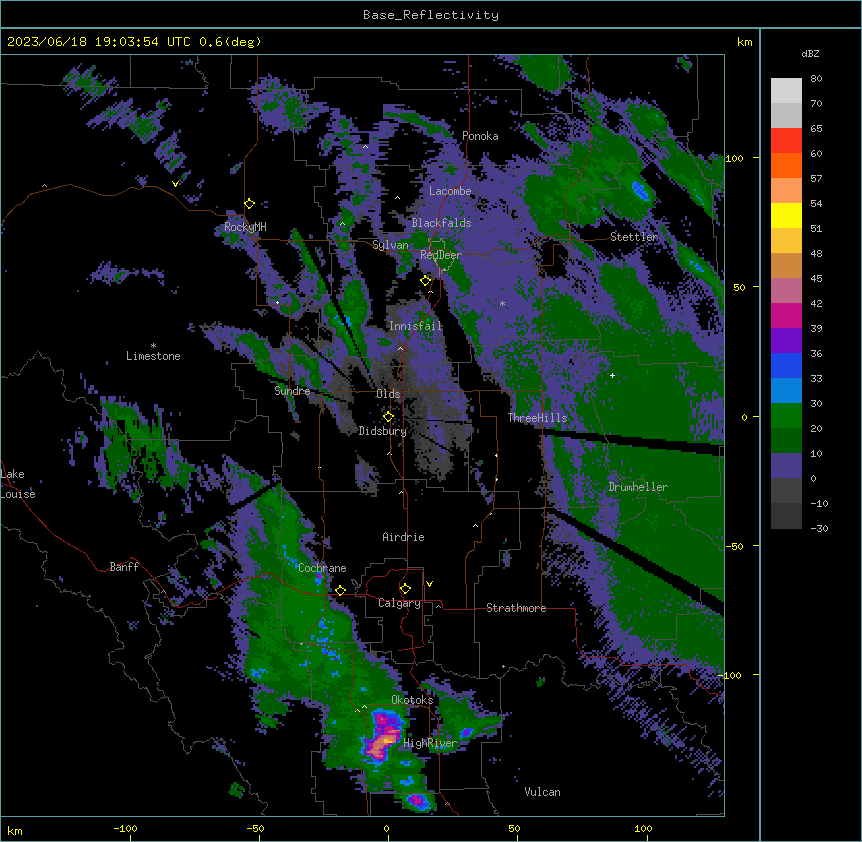
Task: Select the Olds town label
Action: click(x=388, y=394)
